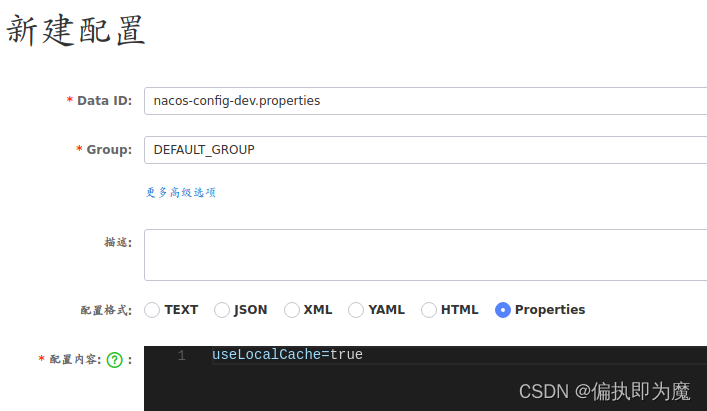This screenshot has height=411, width=707.
Task: Expand 更多高级选项 advanced options
Action: (x=180, y=192)
